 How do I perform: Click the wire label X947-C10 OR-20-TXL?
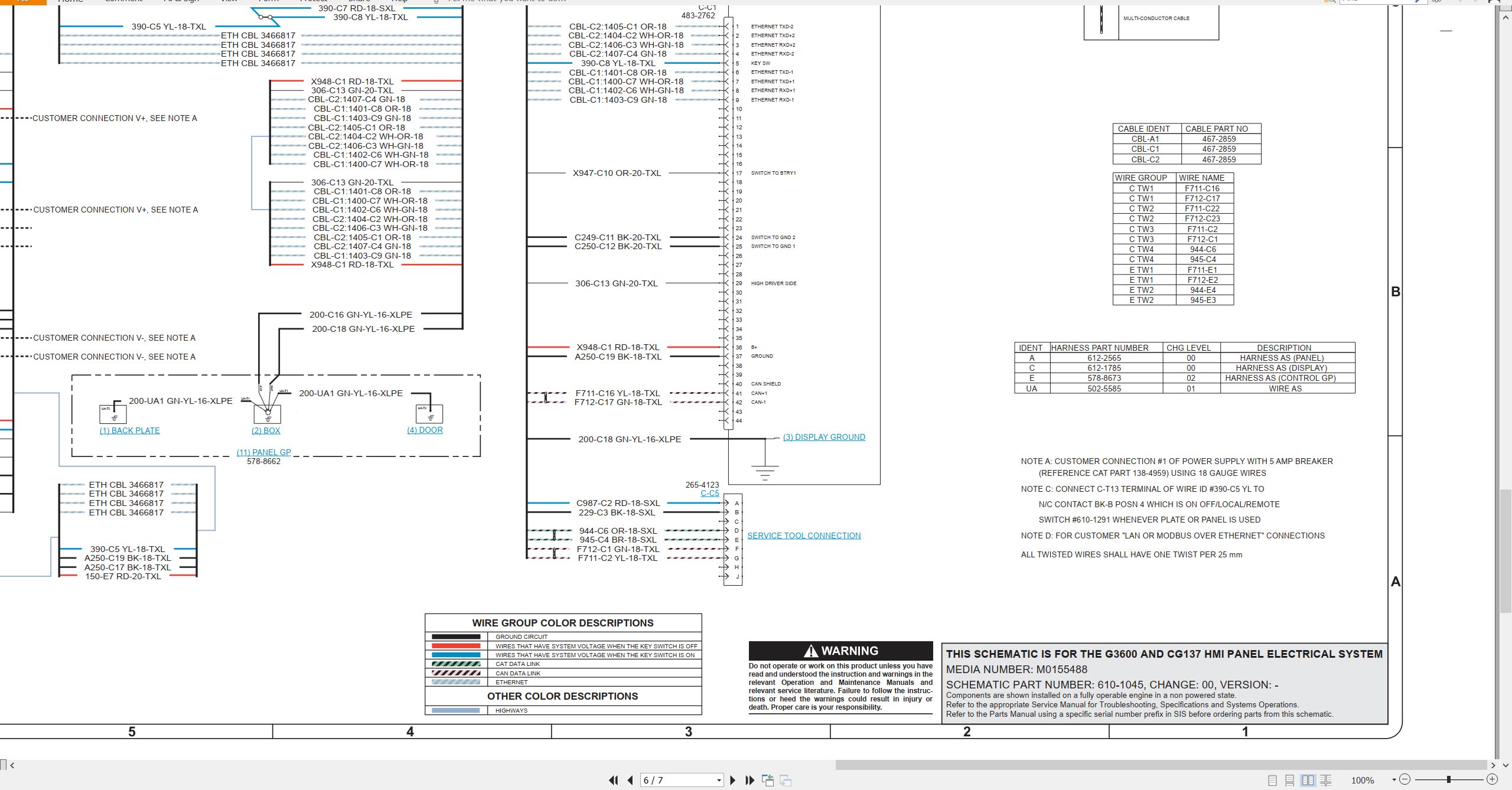(x=617, y=173)
